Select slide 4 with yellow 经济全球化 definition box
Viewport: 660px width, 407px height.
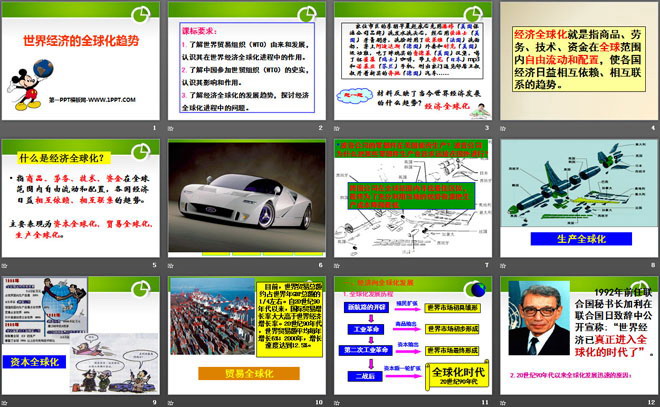click(579, 61)
